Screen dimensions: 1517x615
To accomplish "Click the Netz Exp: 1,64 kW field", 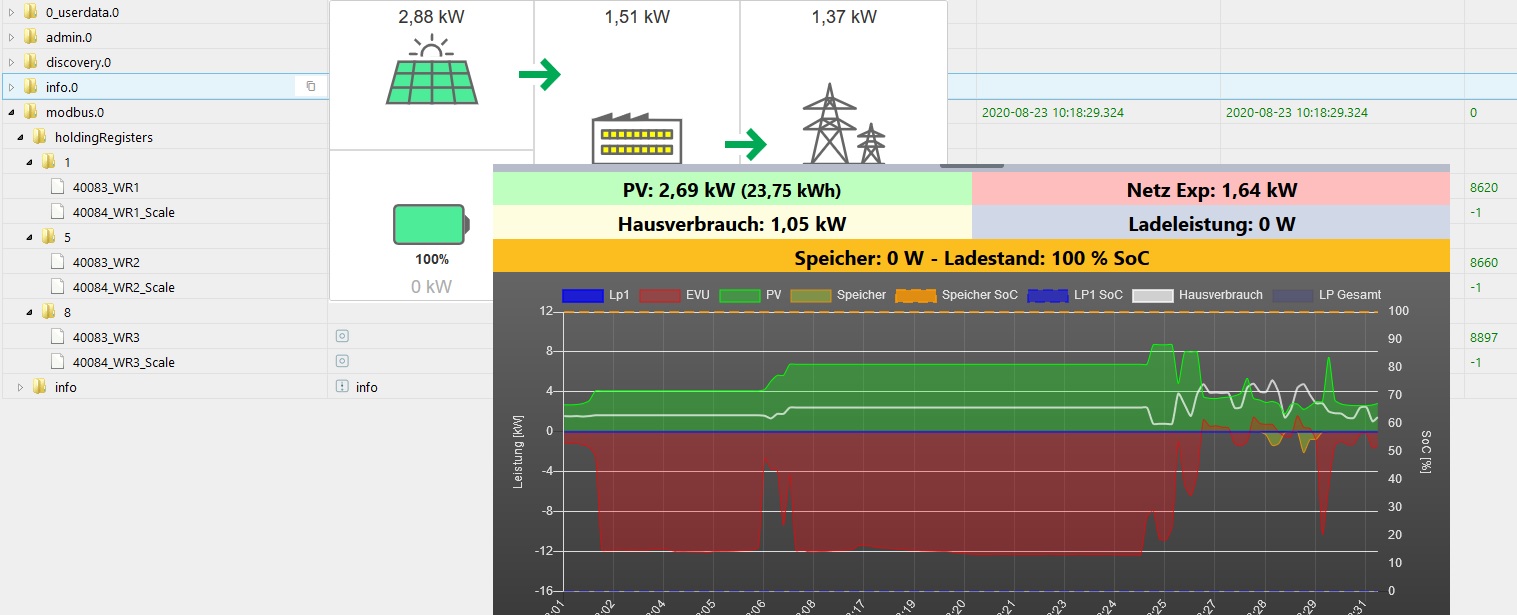I will [1211, 189].
